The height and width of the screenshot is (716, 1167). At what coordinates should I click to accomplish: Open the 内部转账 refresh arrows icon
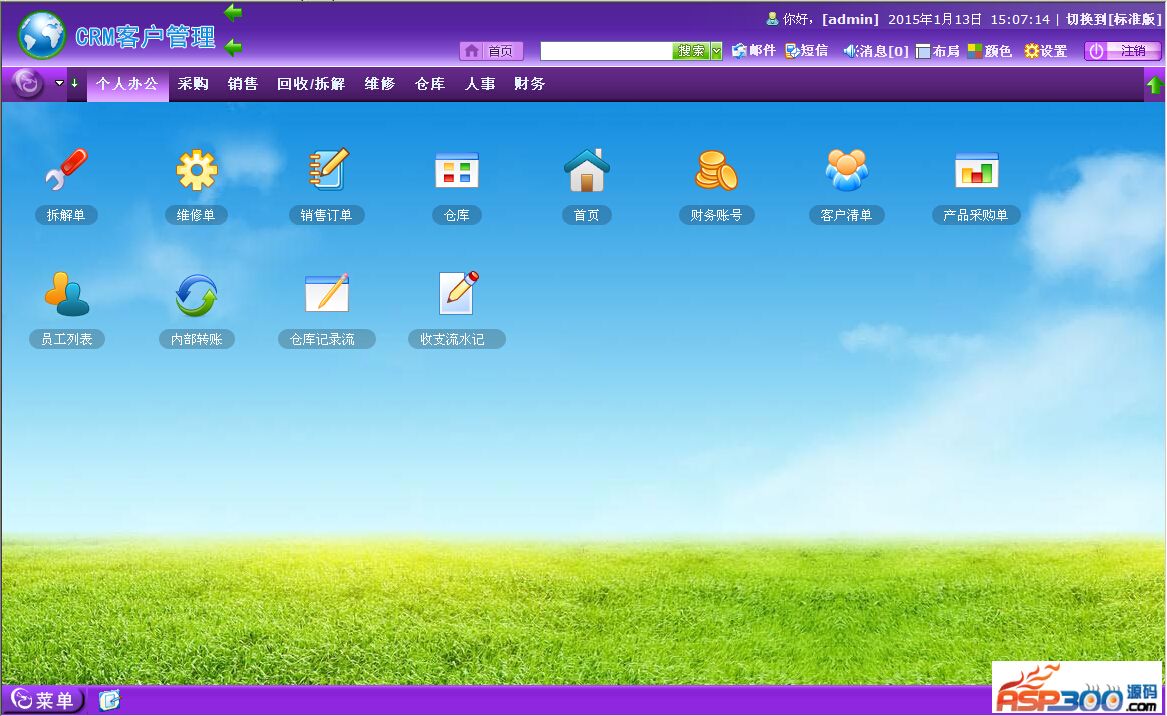pos(196,295)
